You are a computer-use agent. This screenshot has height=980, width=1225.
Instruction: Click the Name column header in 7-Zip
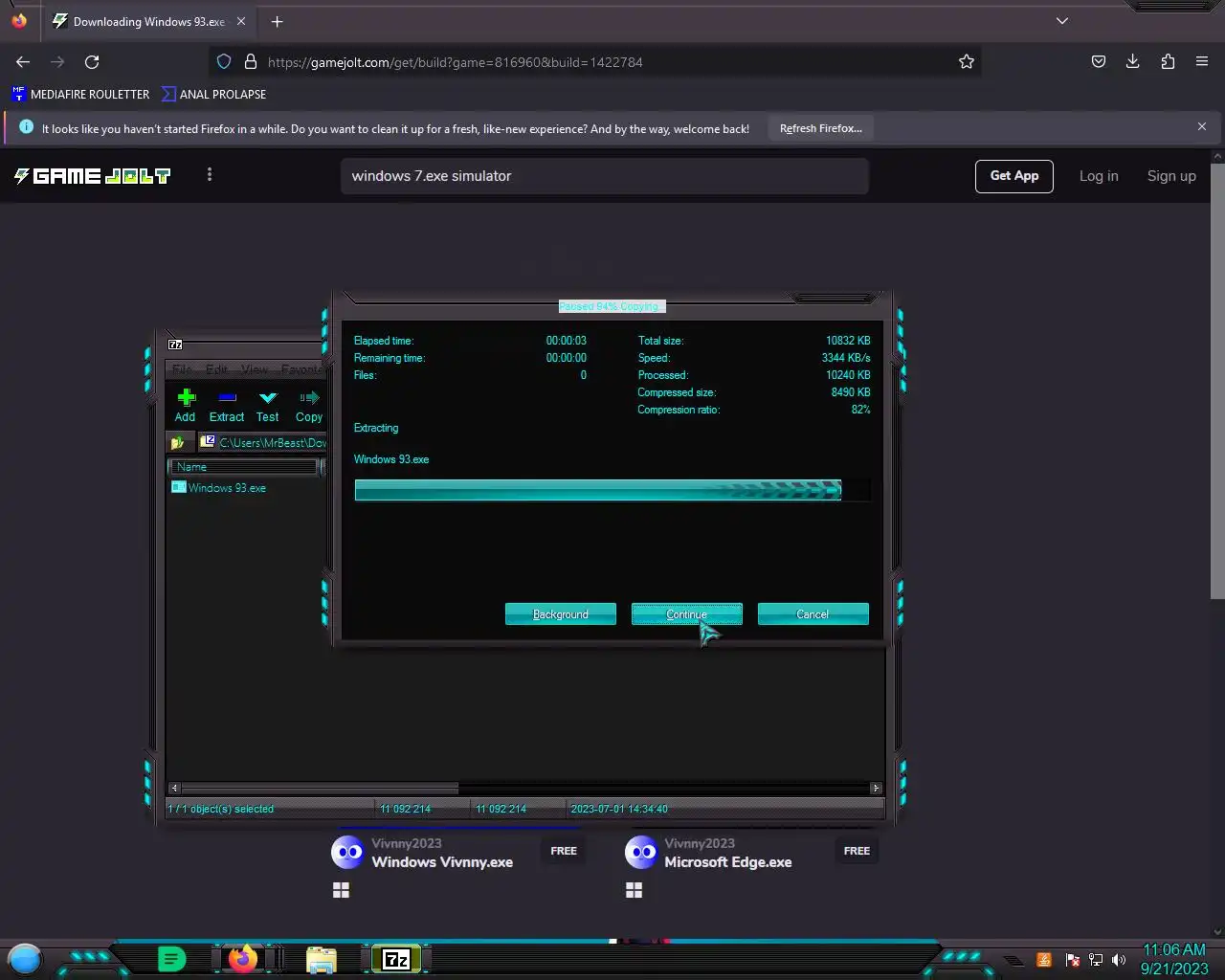point(243,467)
